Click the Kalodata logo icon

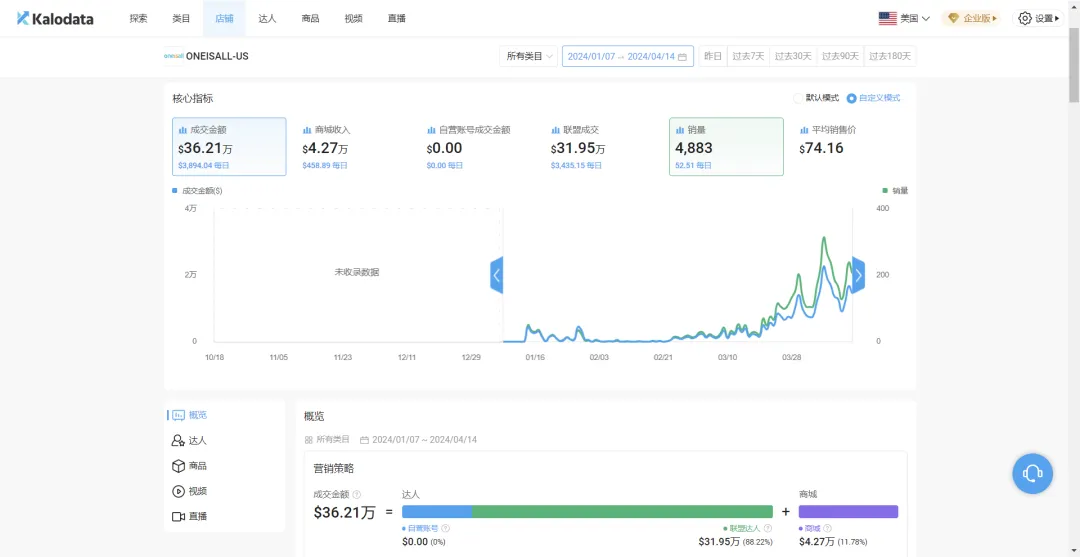[x=23, y=18]
